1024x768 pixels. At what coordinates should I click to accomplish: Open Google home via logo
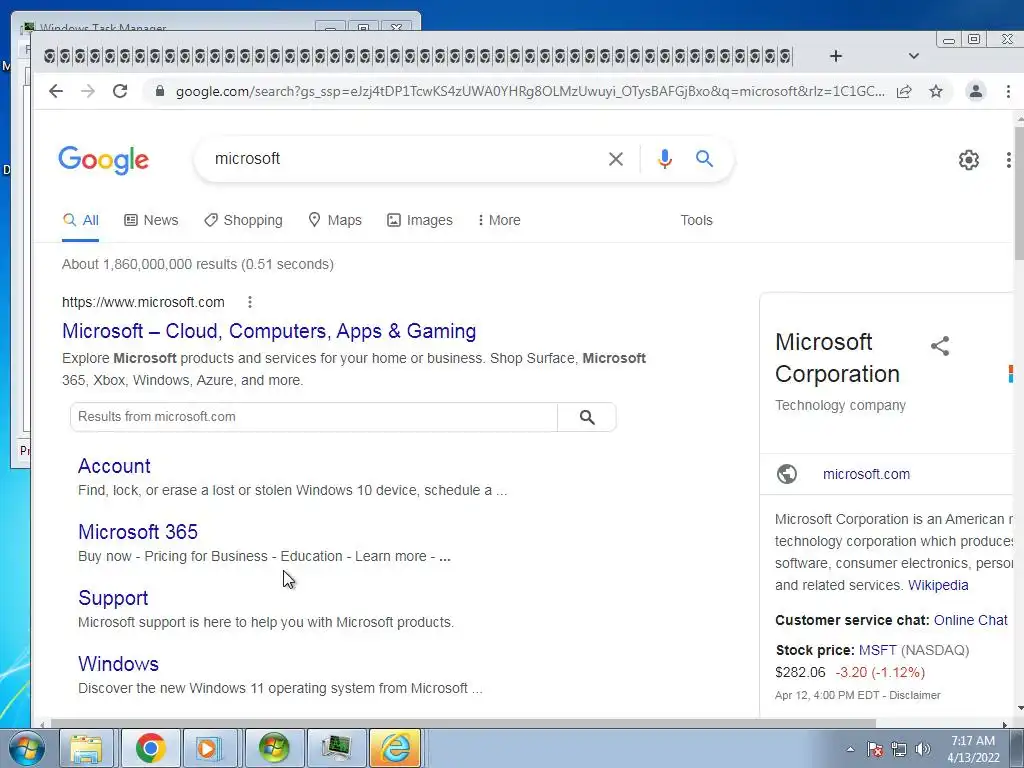104,160
